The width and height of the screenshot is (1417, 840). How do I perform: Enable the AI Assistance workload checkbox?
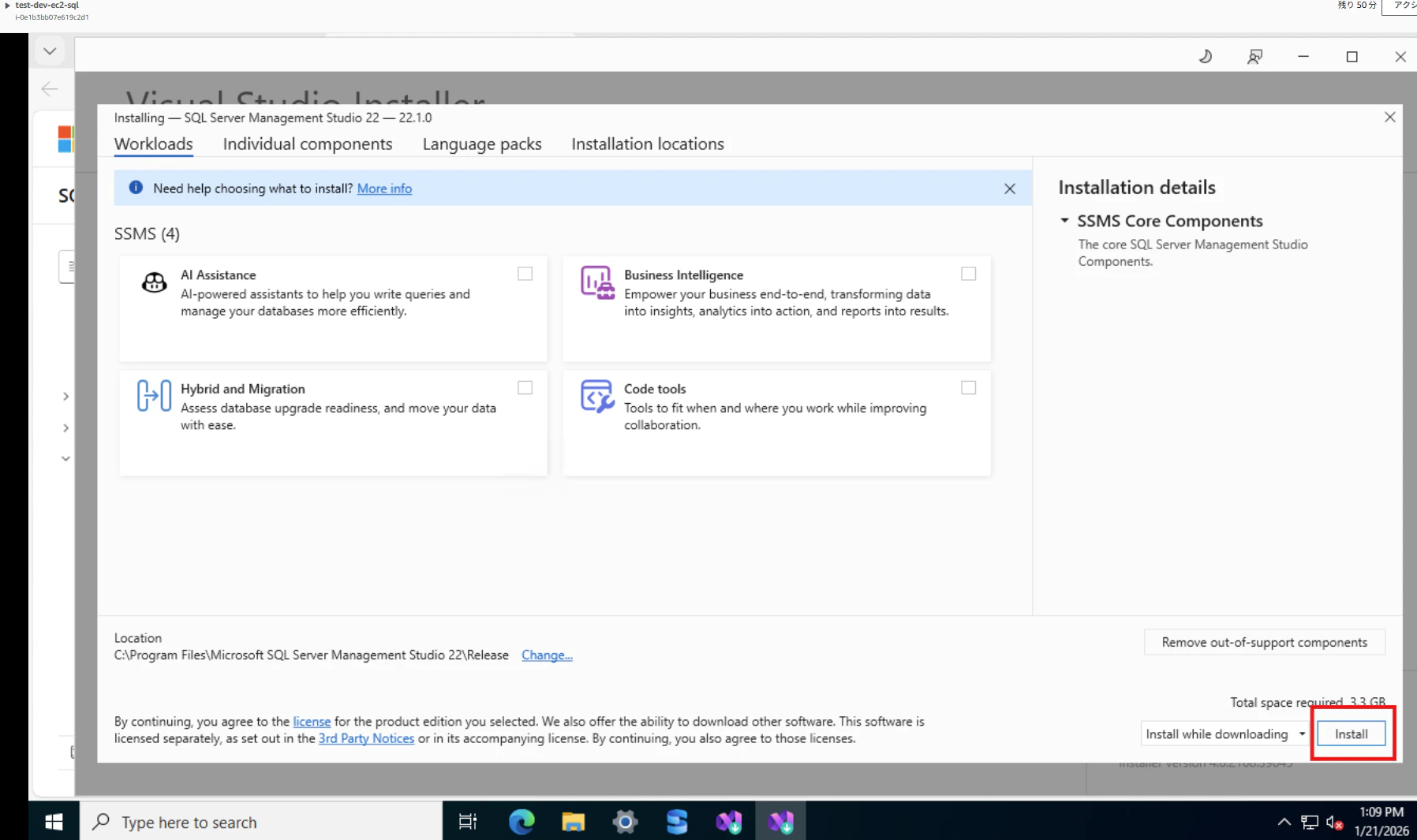[525, 274]
